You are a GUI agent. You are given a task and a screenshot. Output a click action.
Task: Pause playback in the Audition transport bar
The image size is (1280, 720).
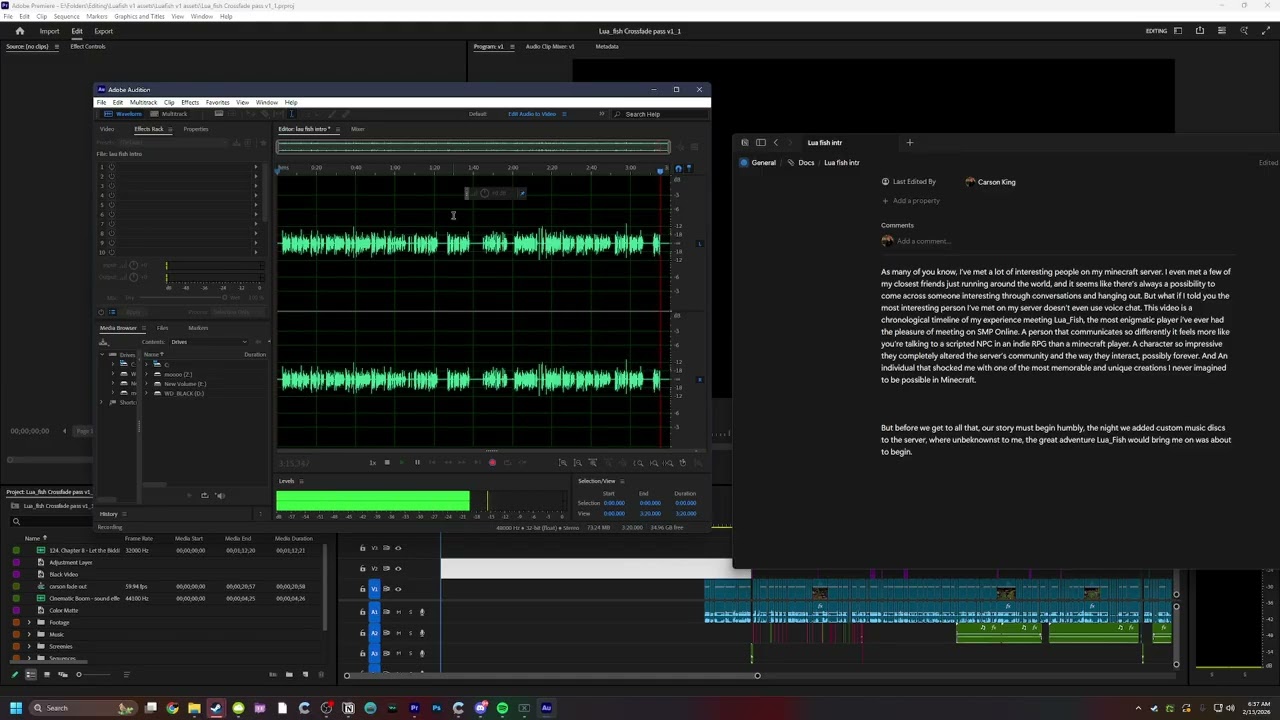[x=417, y=462]
